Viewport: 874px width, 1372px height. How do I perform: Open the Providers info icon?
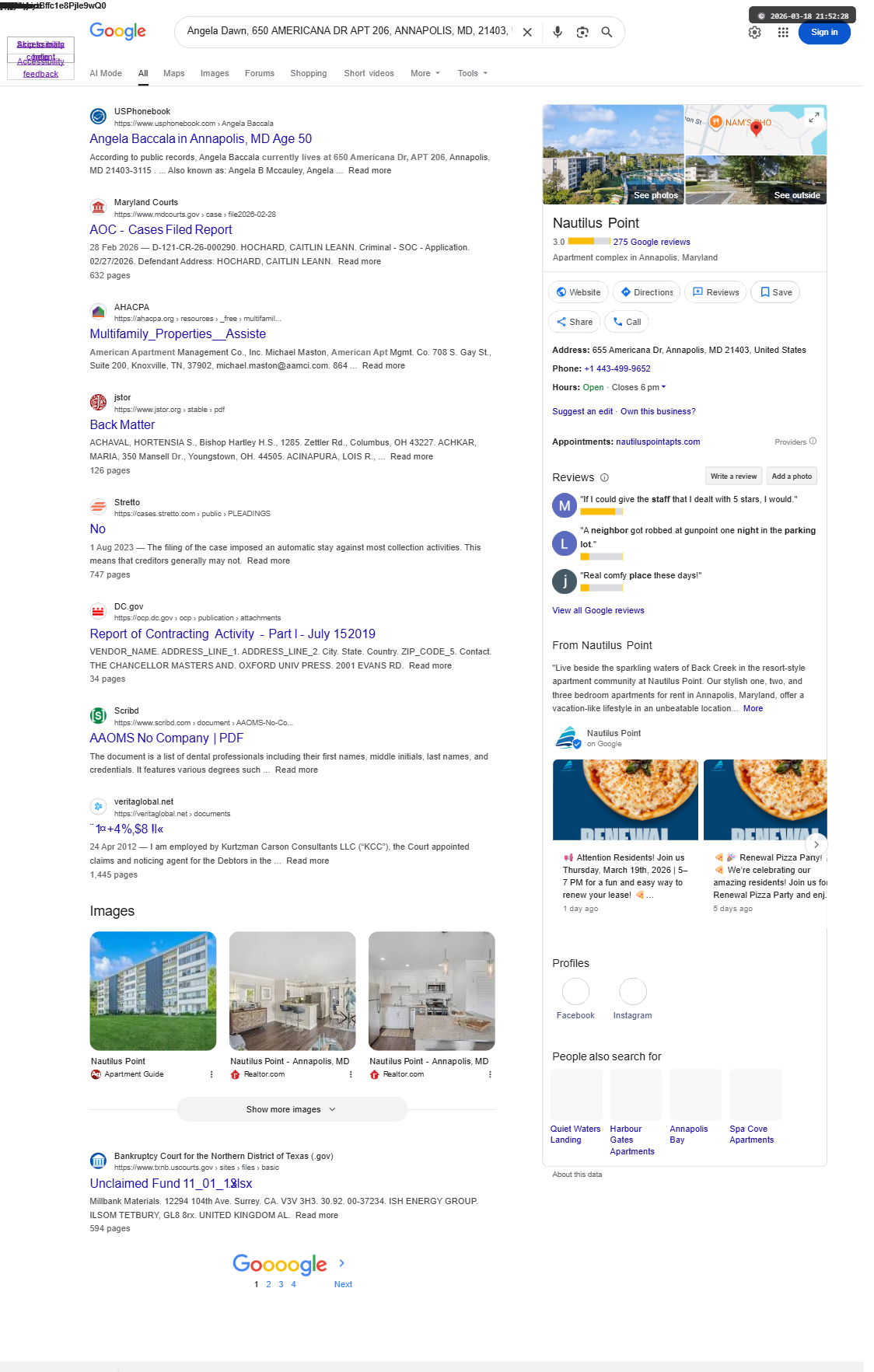(813, 442)
